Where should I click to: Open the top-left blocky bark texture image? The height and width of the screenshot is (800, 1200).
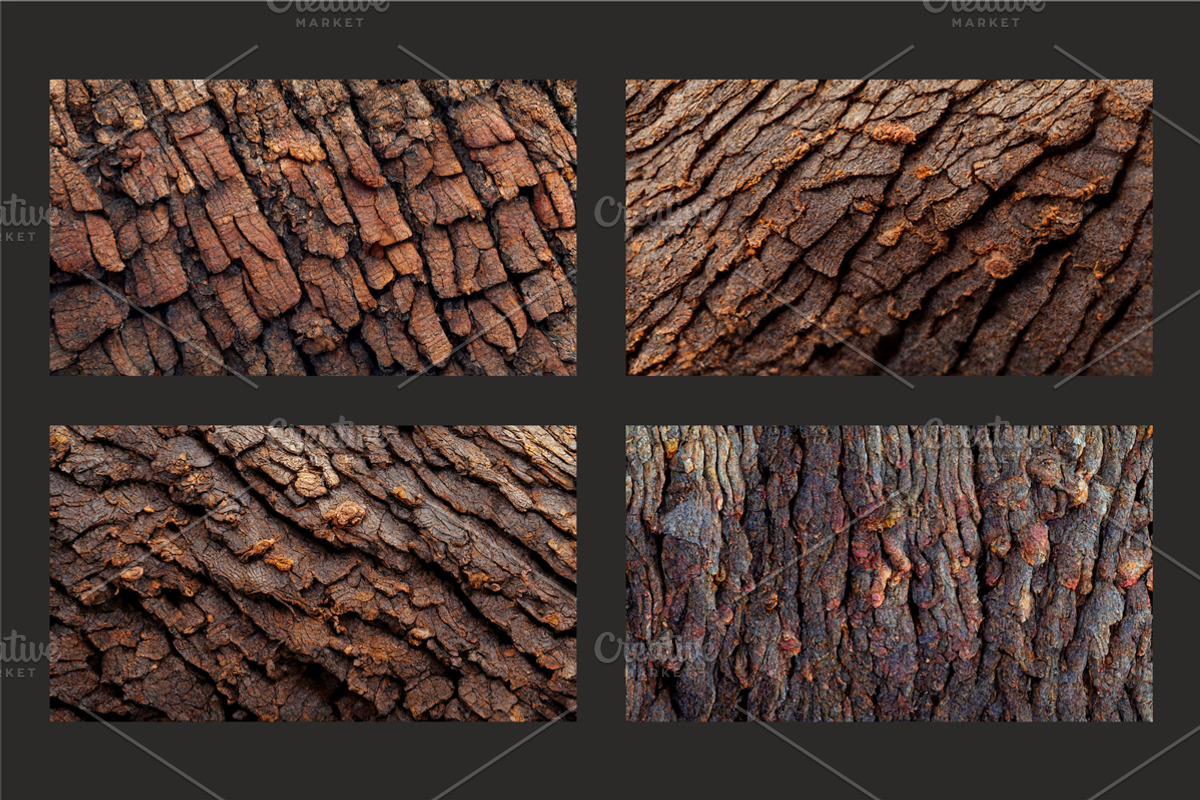click(x=313, y=227)
